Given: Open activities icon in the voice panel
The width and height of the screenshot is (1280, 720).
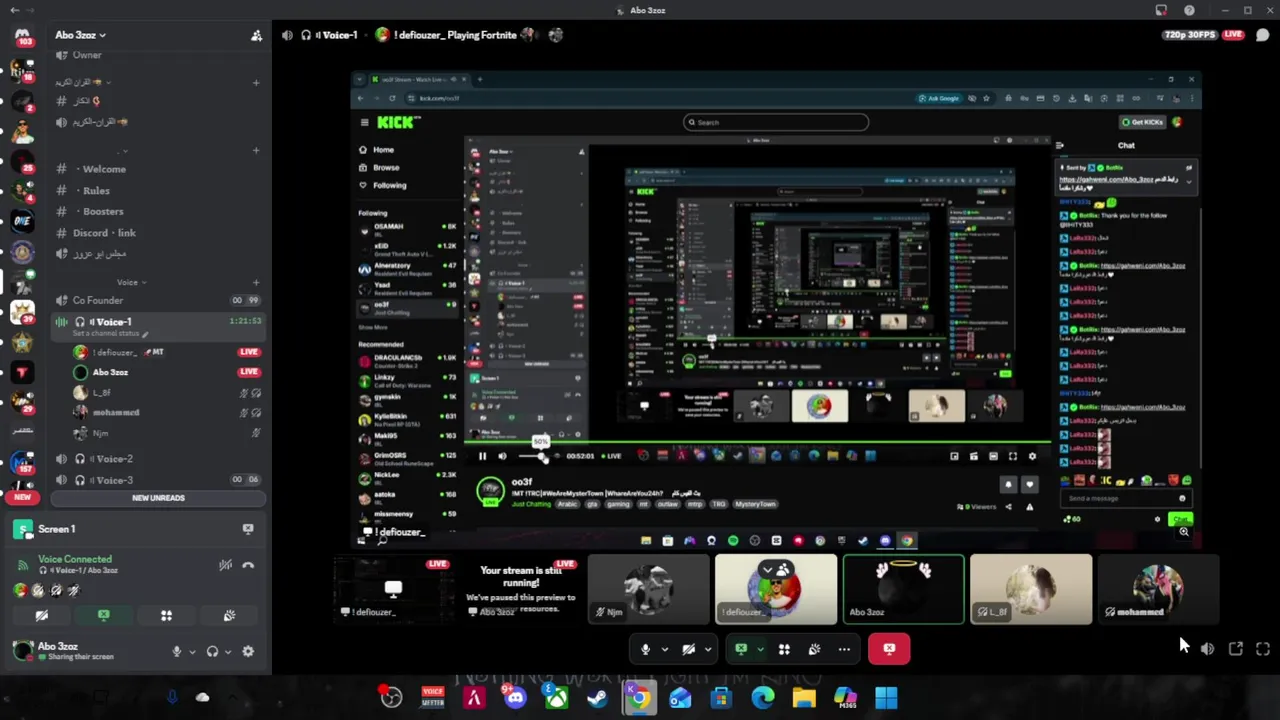Looking at the screenshot, I should (167, 616).
